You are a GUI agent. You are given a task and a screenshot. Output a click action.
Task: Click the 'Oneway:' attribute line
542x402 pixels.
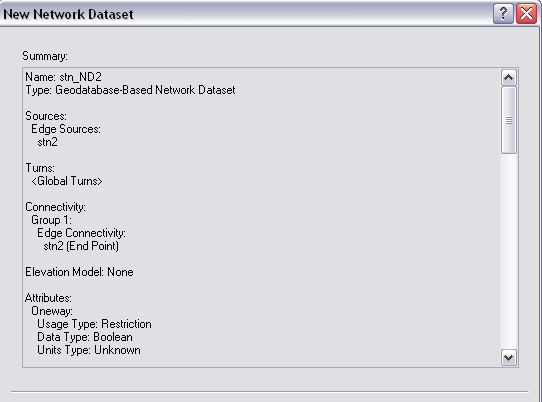pyautogui.click(x=52, y=311)
